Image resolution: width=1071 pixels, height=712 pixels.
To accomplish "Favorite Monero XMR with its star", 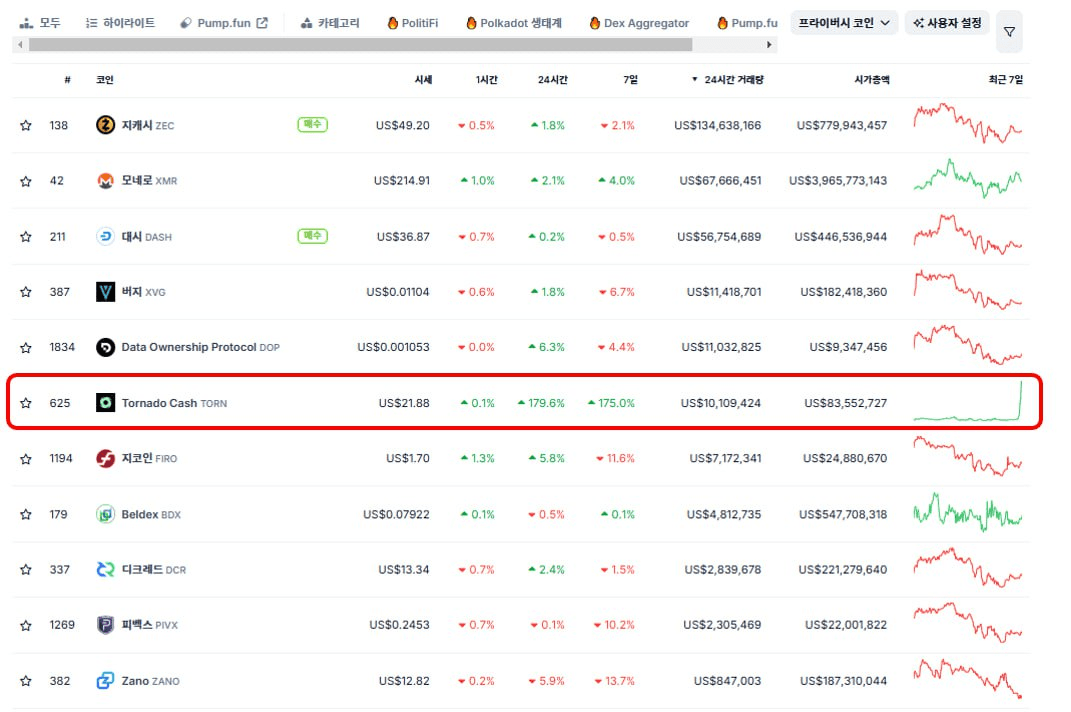I will click(x=26, y=181).
